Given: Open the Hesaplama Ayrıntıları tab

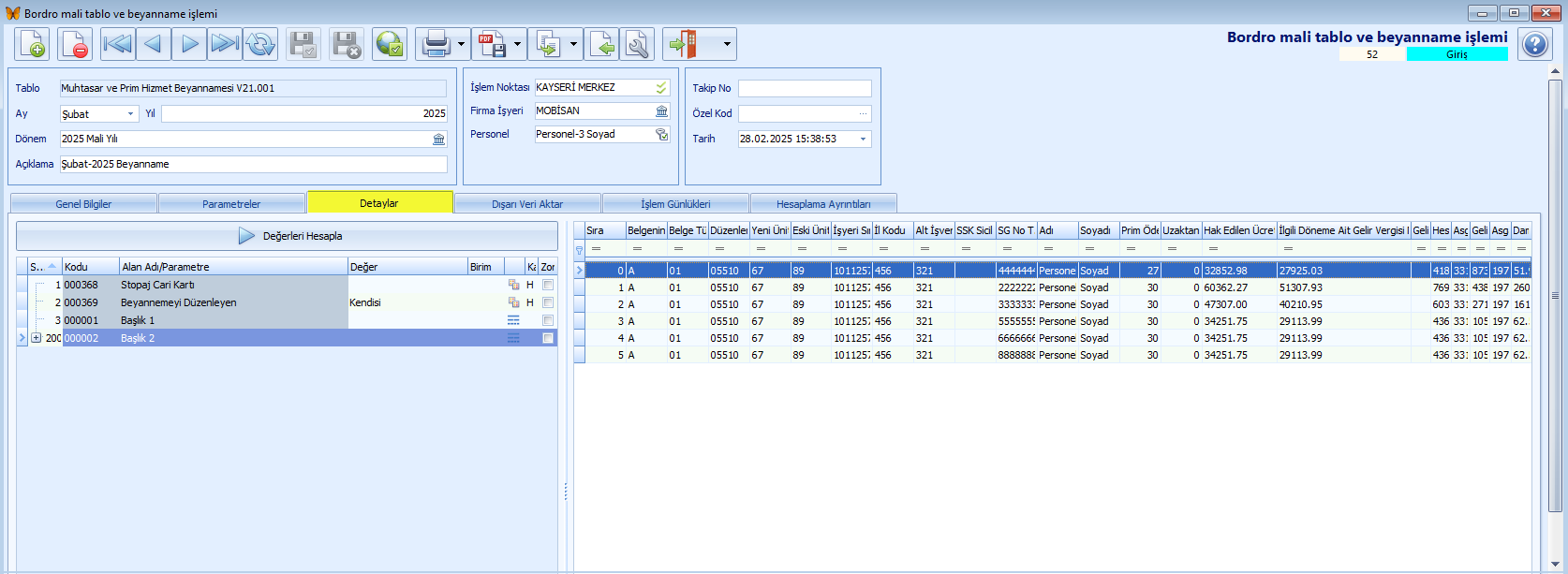Looking at the screenshot, I should [x=823, y=203].
